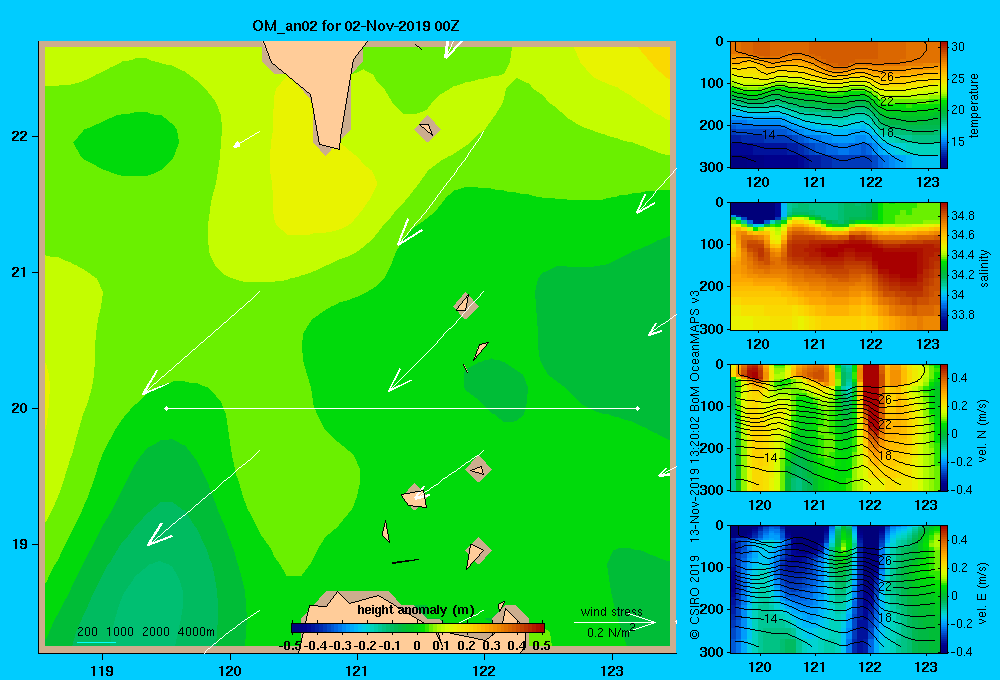Open the salinity cross-section panel
This screenshot has width=1000, height=680.
pos(835,266)
